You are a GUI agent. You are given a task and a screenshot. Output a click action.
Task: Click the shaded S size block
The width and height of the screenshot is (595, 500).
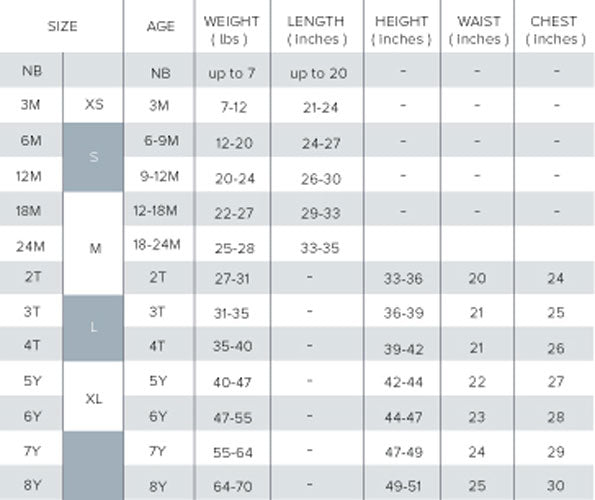[93, 157]
